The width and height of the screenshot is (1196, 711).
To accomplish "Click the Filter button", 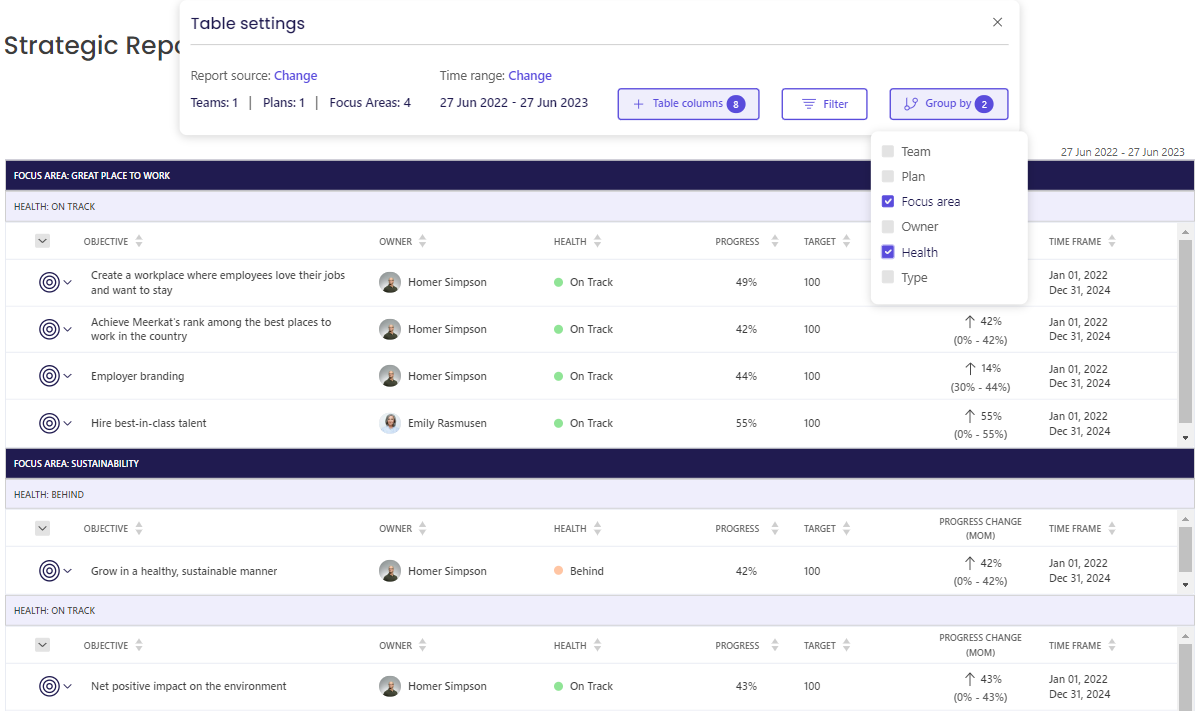I will click(x=824, y=104).
